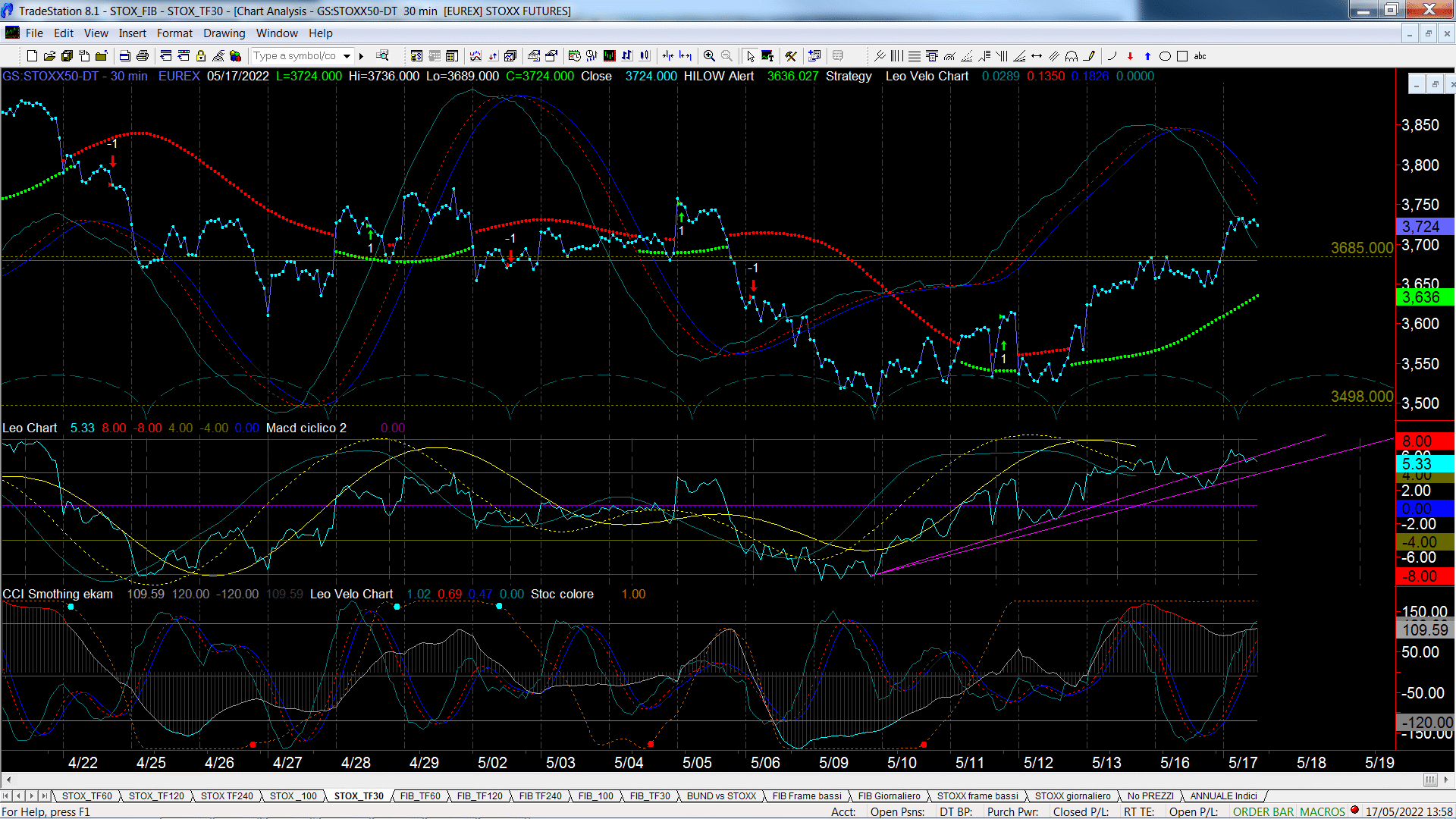Select the pencil trendline tool

click(1089, 56)
